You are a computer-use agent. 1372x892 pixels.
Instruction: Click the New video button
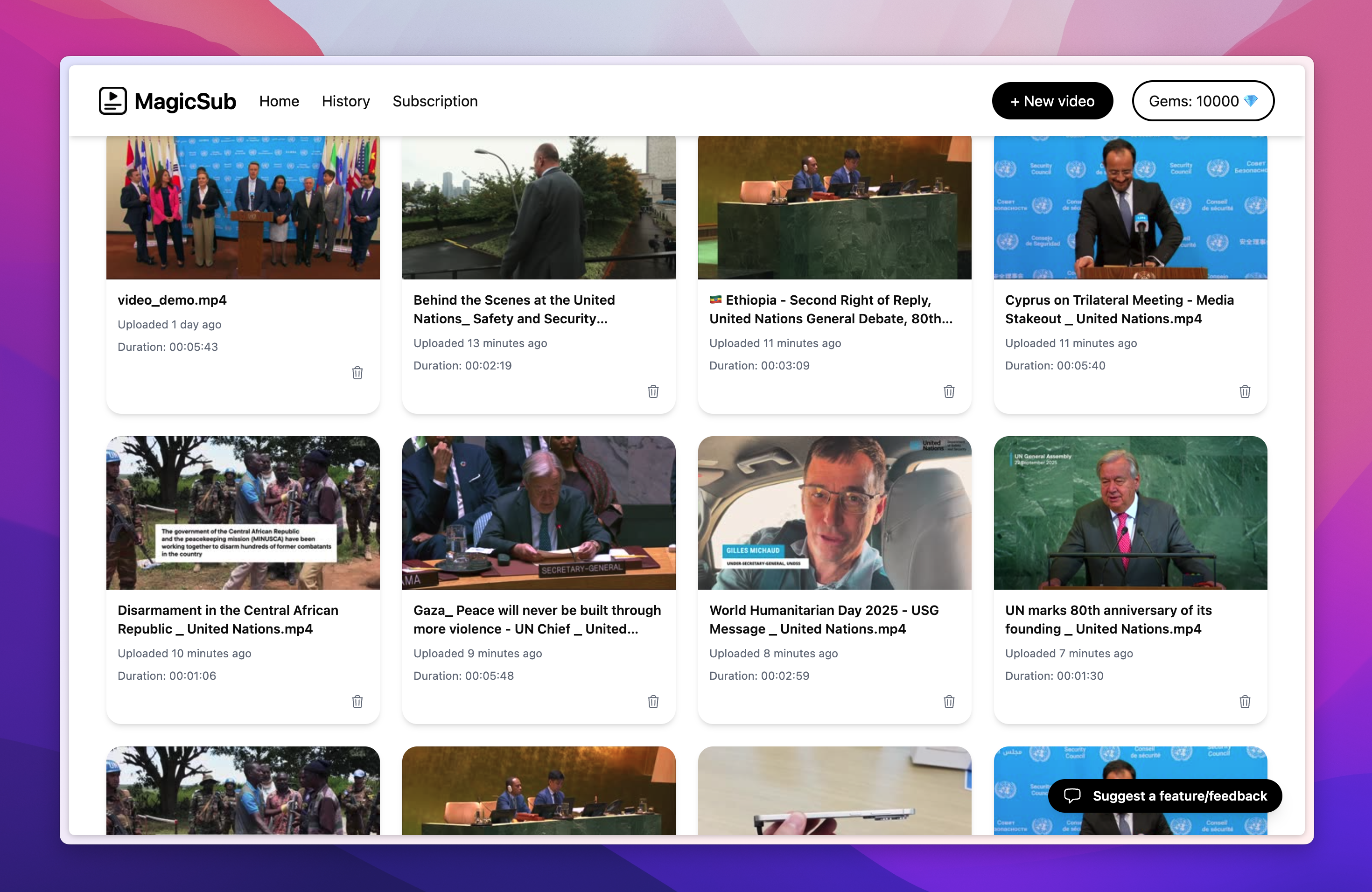click(x=1052, y=101)
